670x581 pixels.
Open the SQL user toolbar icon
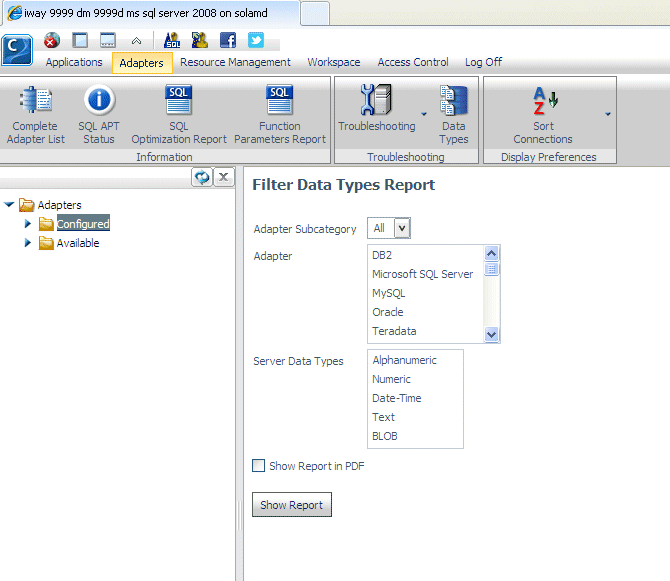[172, 41]
